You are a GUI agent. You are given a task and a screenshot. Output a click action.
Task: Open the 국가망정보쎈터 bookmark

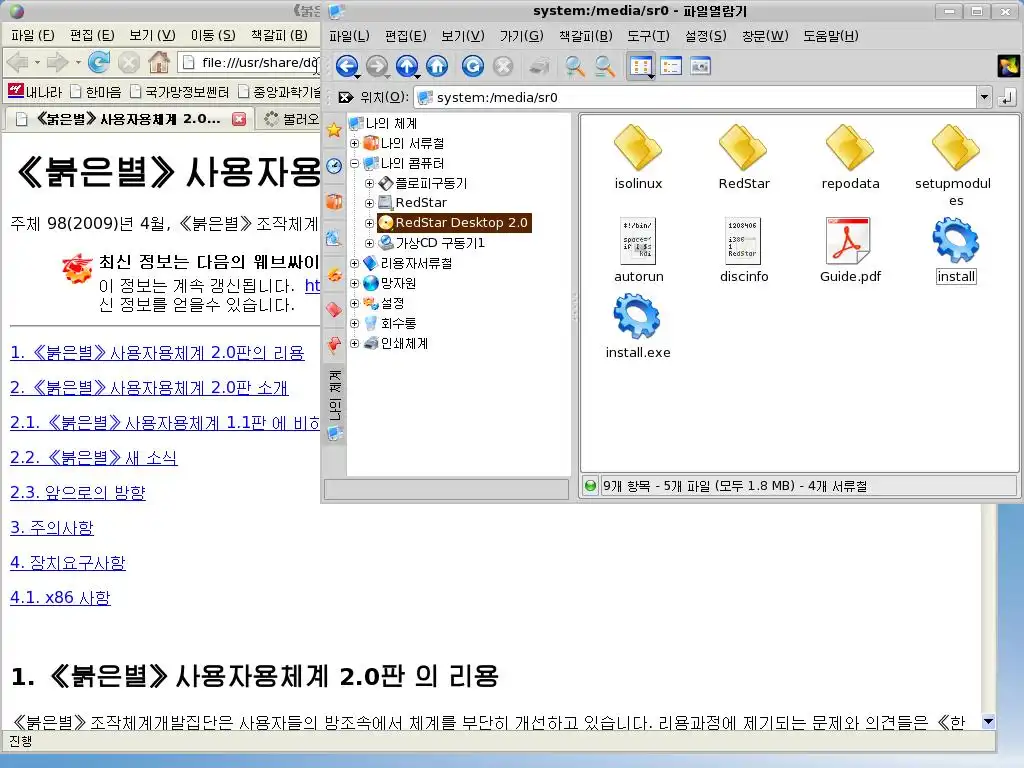[x=180, y=91]
